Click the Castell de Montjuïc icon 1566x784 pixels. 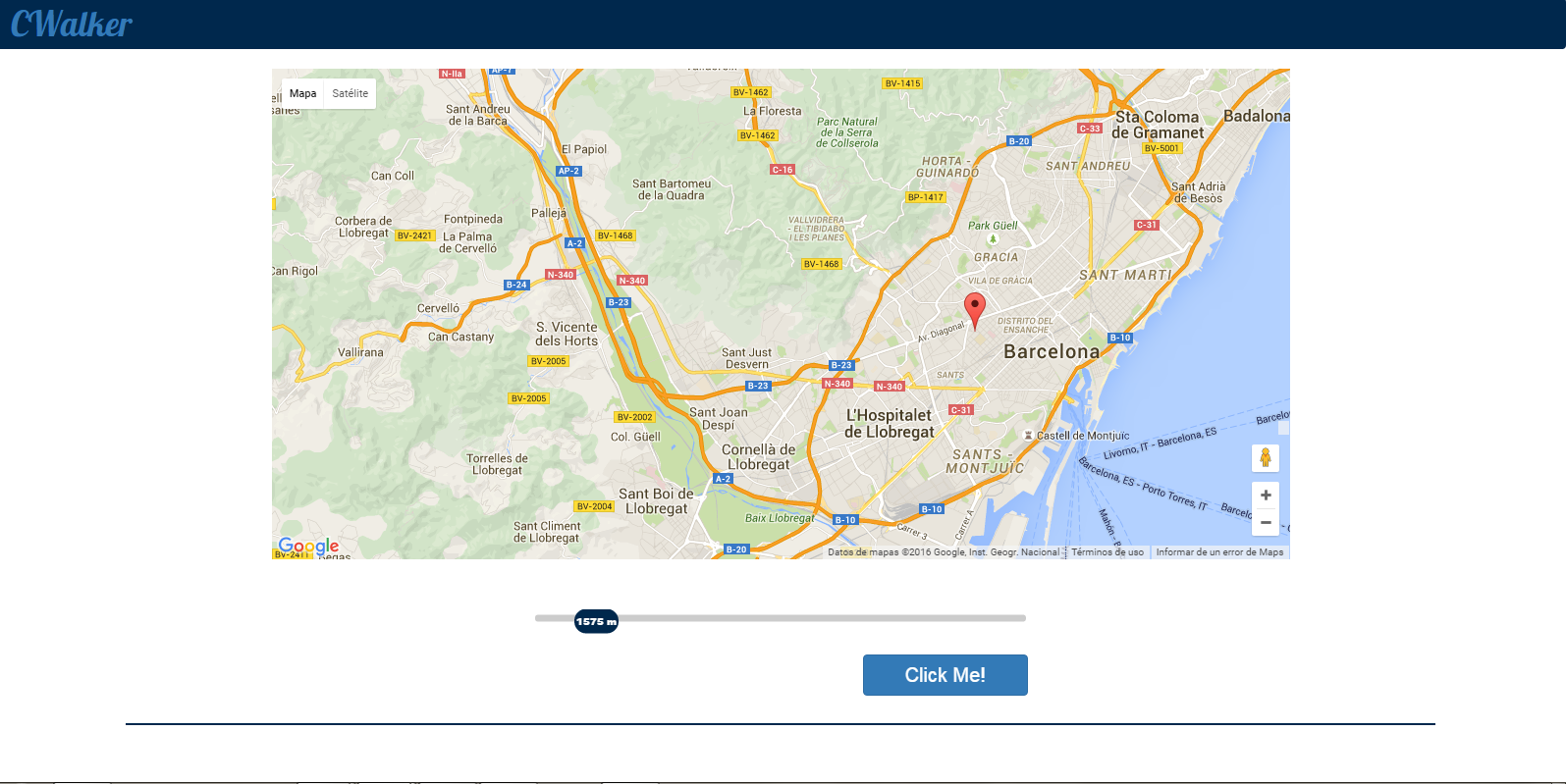tap(1028, 436)
